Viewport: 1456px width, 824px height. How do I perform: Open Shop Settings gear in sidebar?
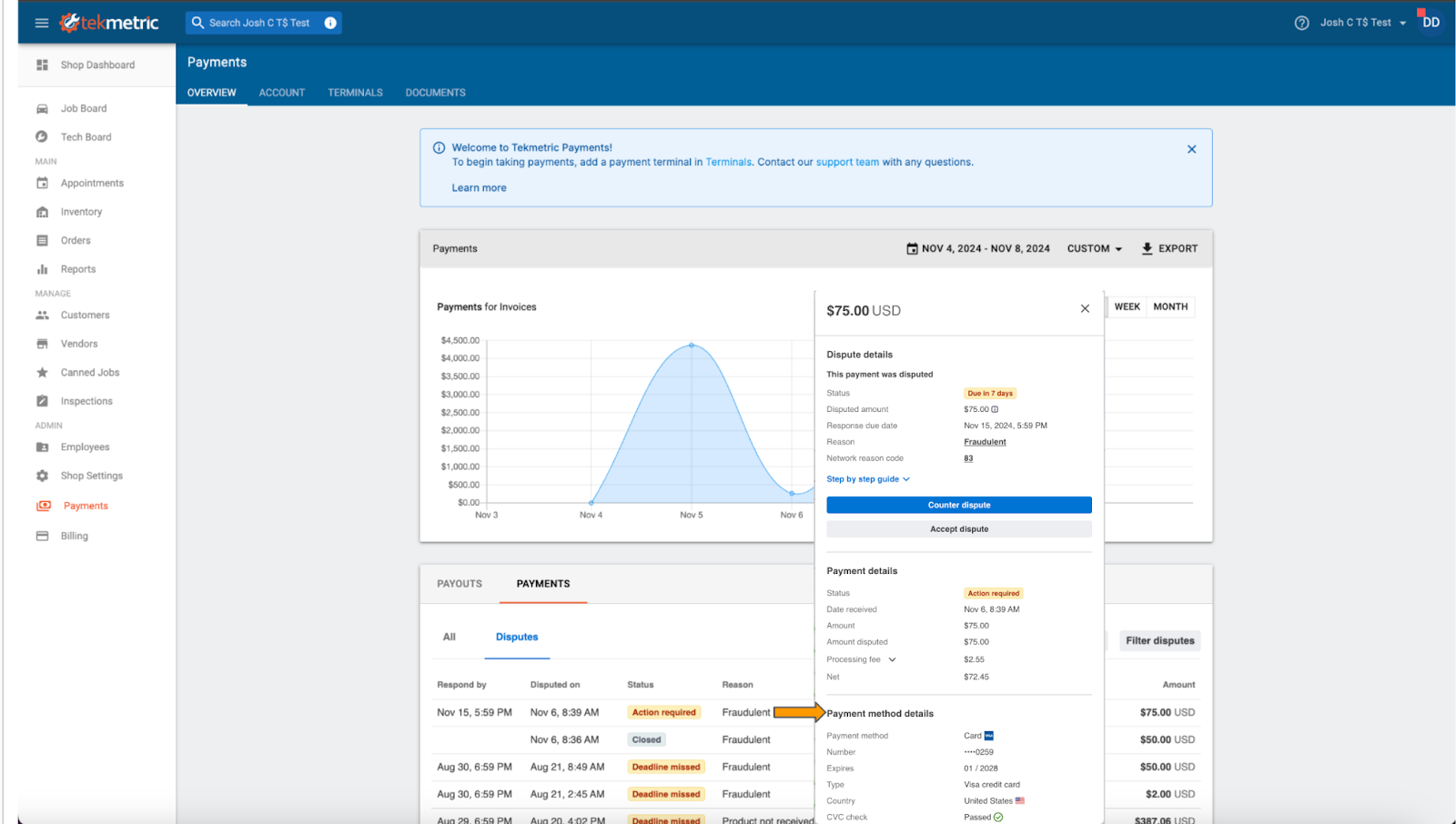pos(42,476)
